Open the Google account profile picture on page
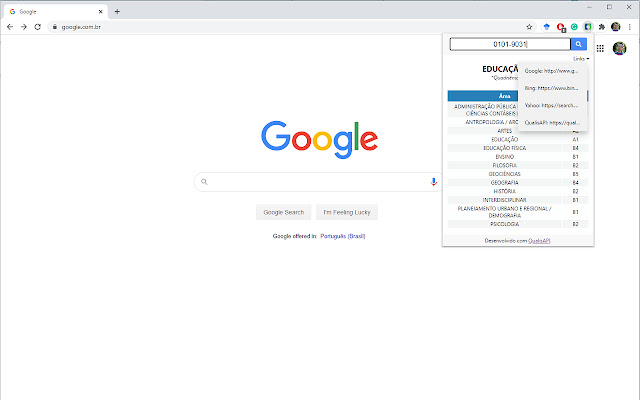This screenshot has width=640, height=400. coord(619,48)
